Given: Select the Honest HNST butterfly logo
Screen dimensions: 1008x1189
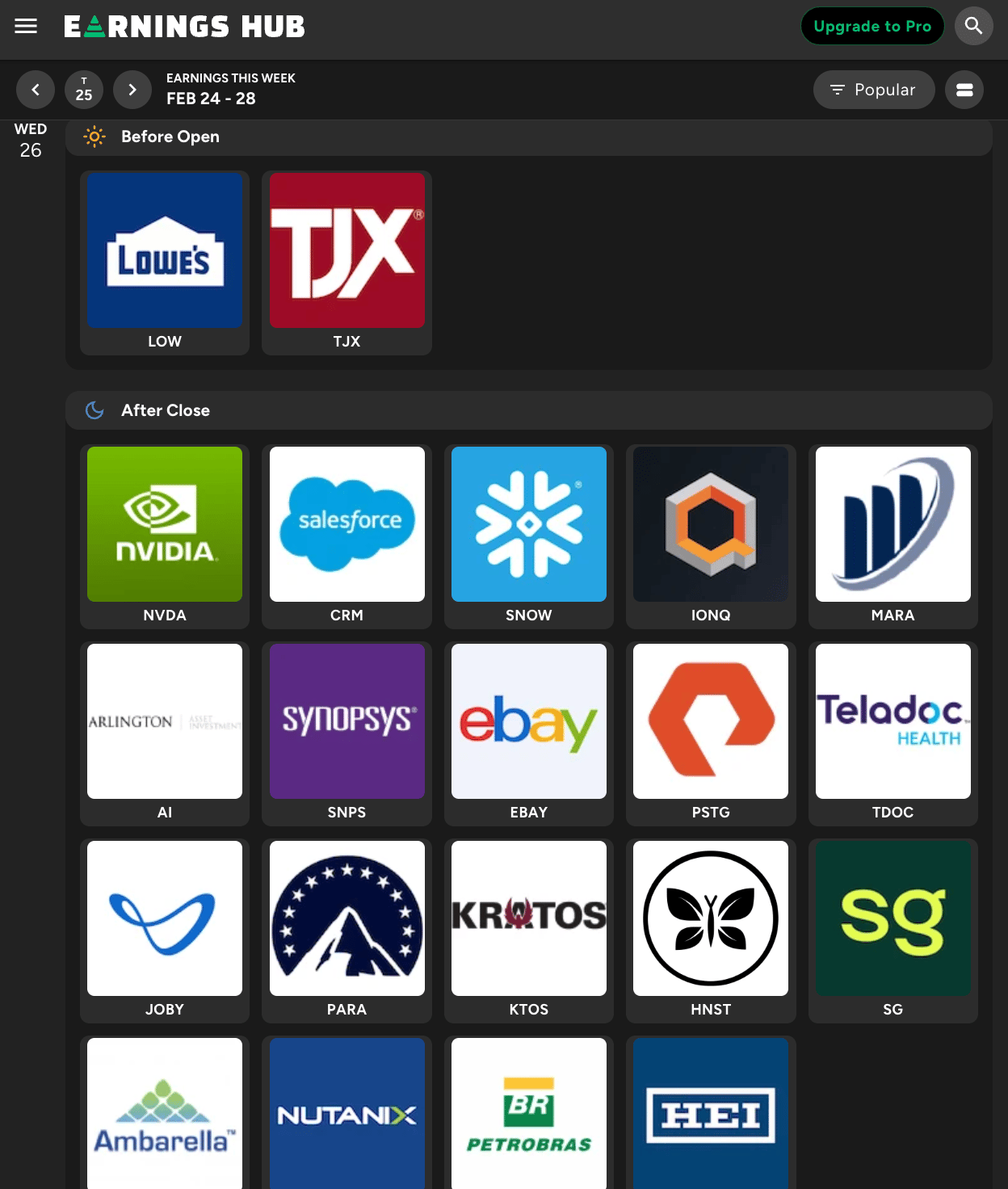Looking at the screenshot, I should 711,918.
